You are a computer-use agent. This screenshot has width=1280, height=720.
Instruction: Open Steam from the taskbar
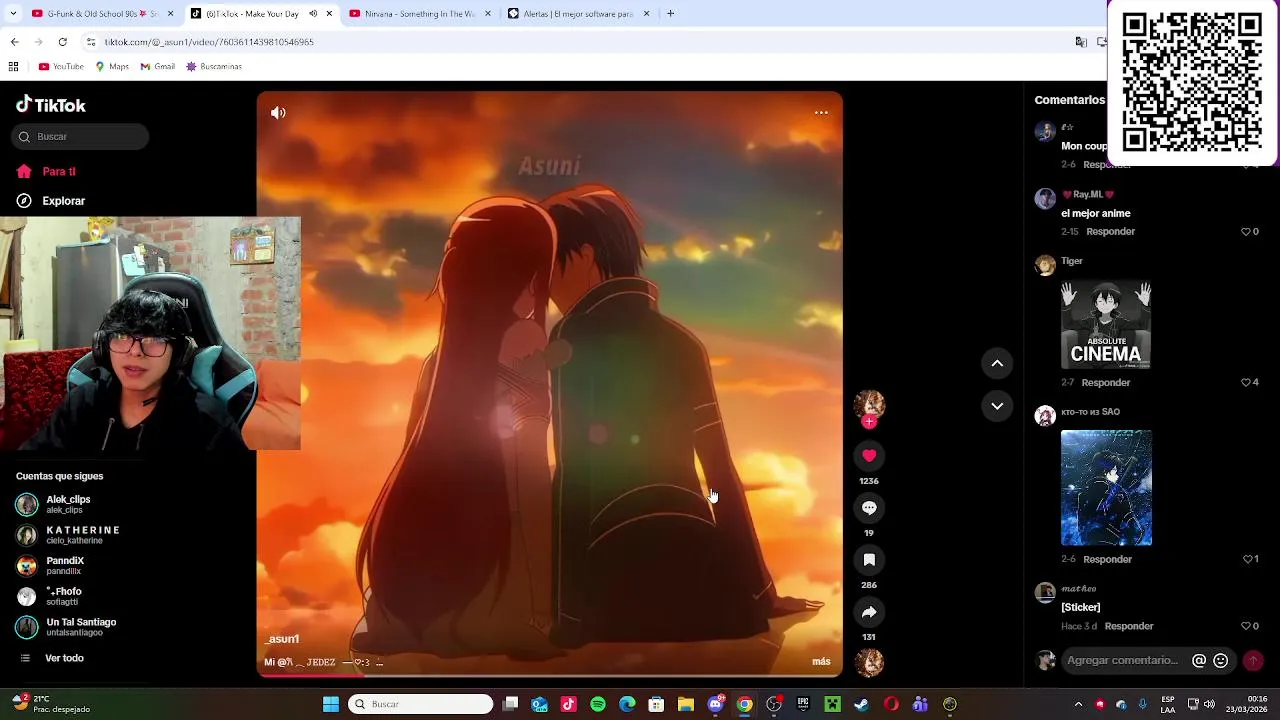(861, 704)
